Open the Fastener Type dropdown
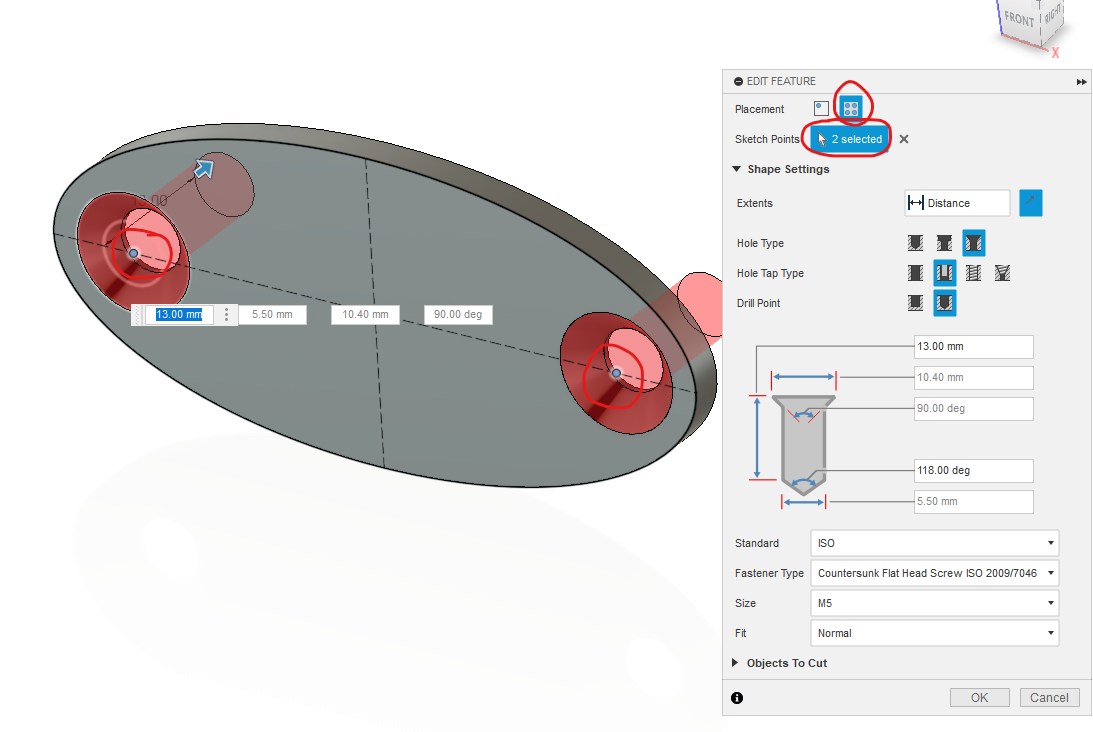1093x732 pixels. click(x=934, y=573)
